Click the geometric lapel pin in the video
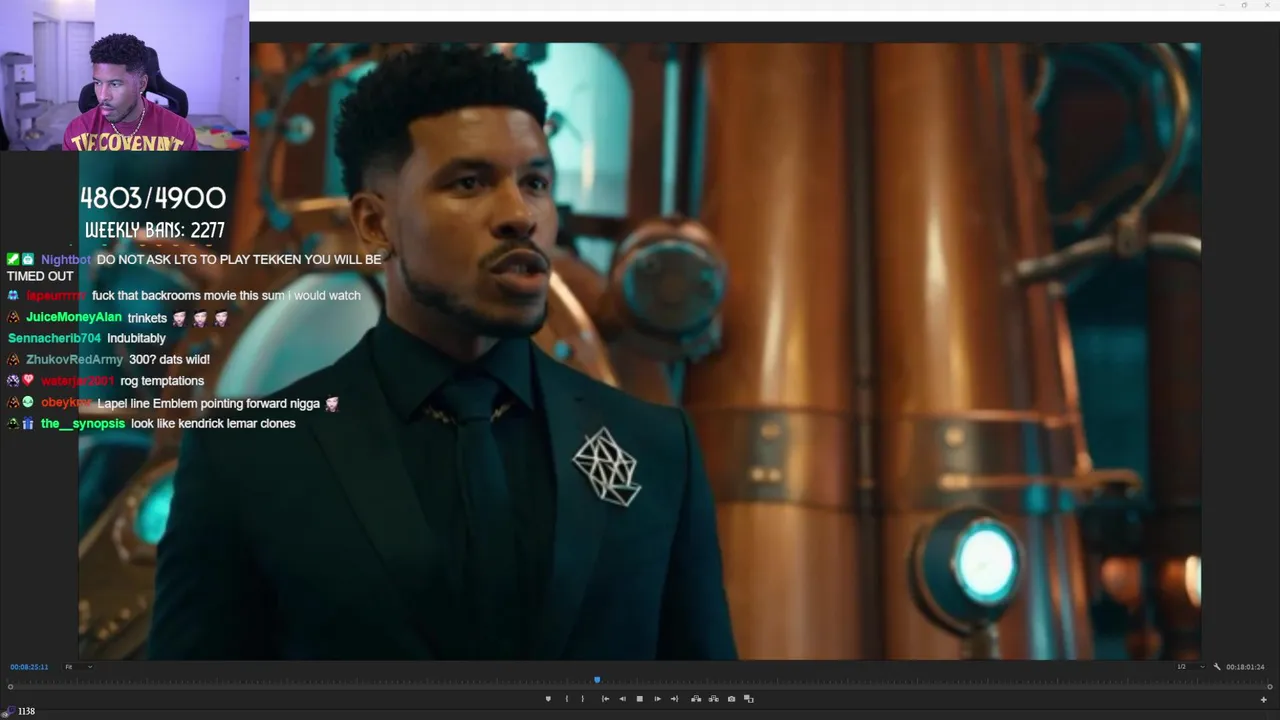1280x720 pixels. point(606,467)
